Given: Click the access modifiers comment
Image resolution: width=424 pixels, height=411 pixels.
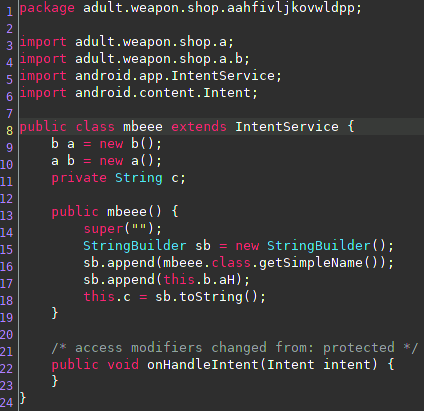Looking at the screenshot, I should point(235,347).
